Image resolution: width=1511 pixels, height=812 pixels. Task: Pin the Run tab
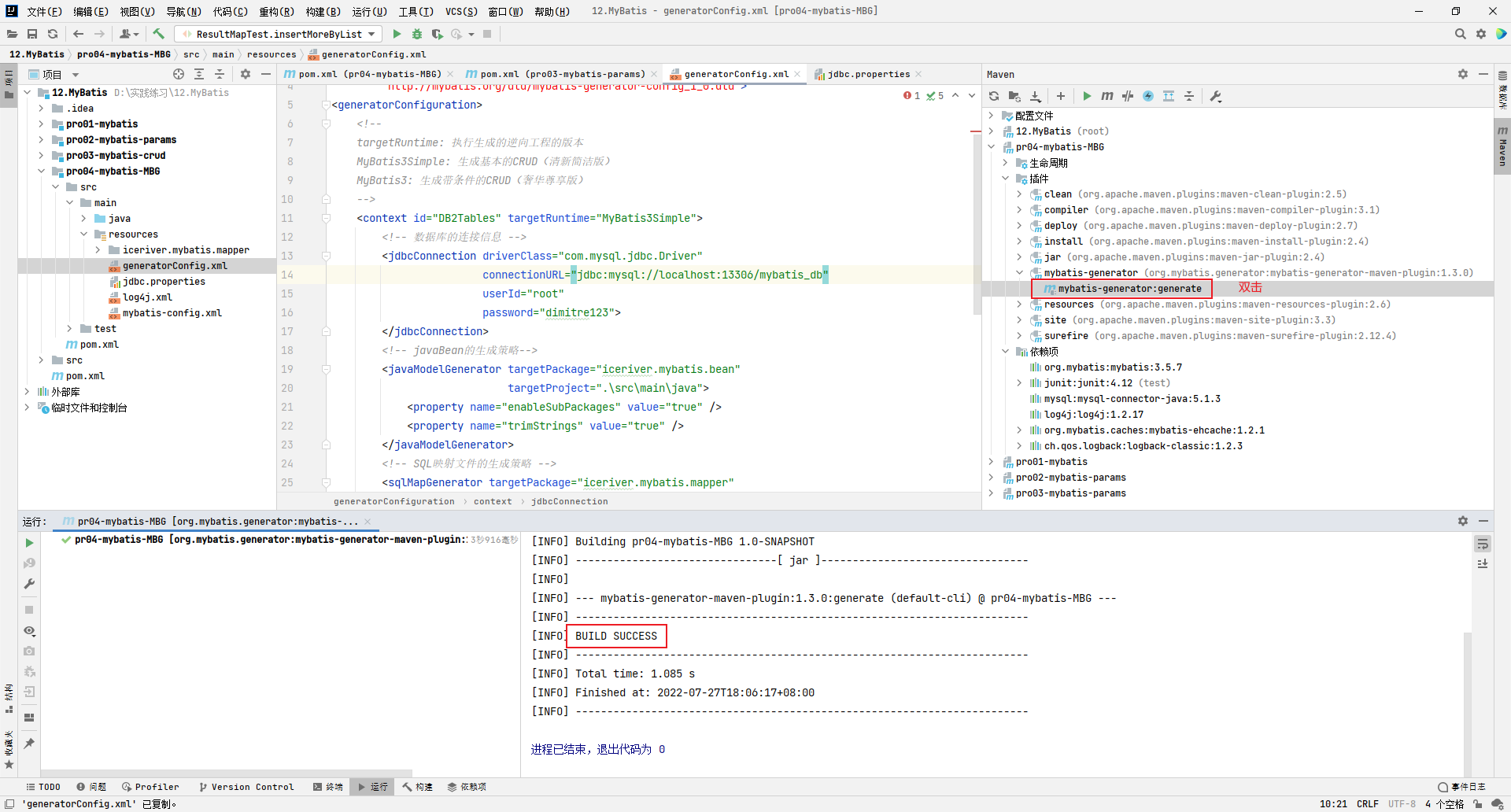[x=29, y=743]
